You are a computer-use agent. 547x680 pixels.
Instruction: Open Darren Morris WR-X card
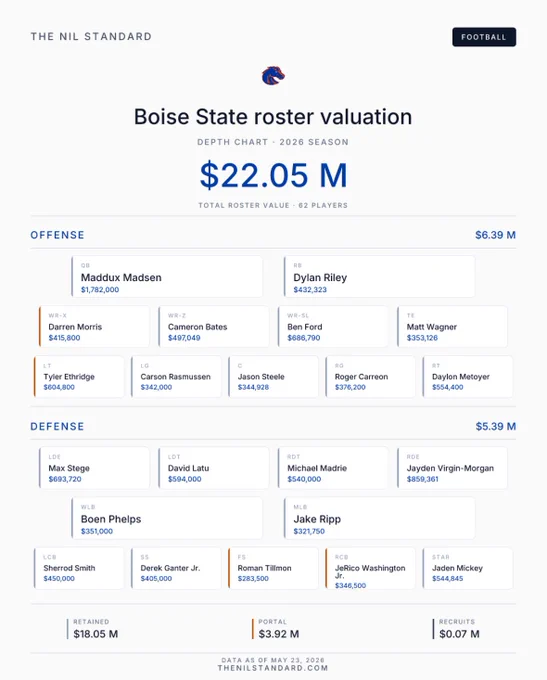click(x=94, y=327)
